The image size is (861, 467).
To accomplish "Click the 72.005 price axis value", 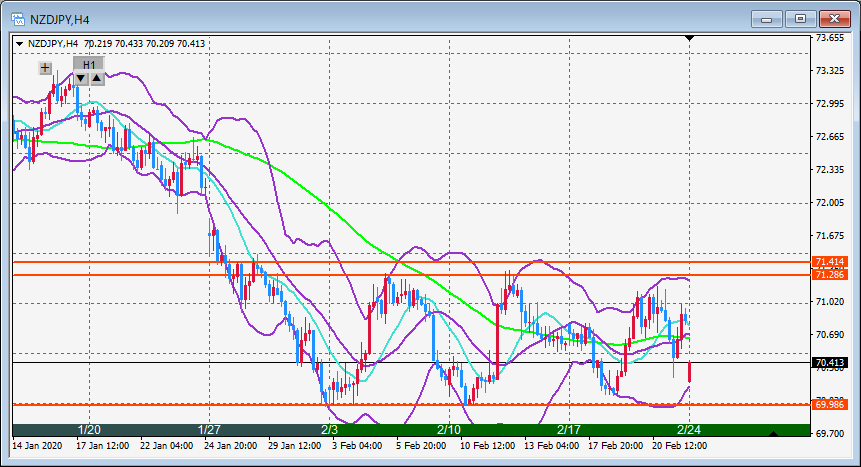I will (x=830, y=203).
